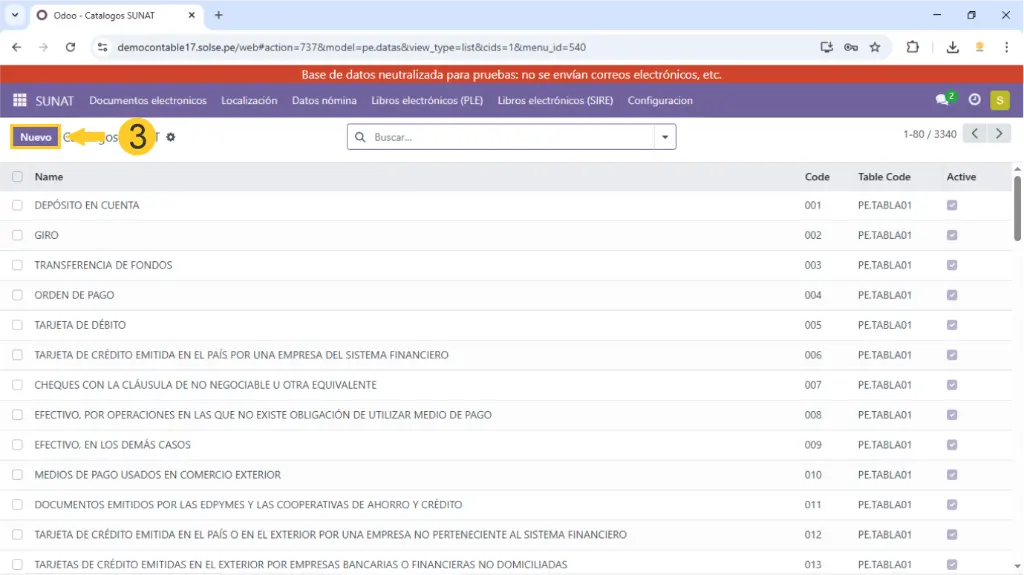Open the TARJETA DE DÉBITO record
This screenshot has width=1024, height=575.
(x=80, y=325)
